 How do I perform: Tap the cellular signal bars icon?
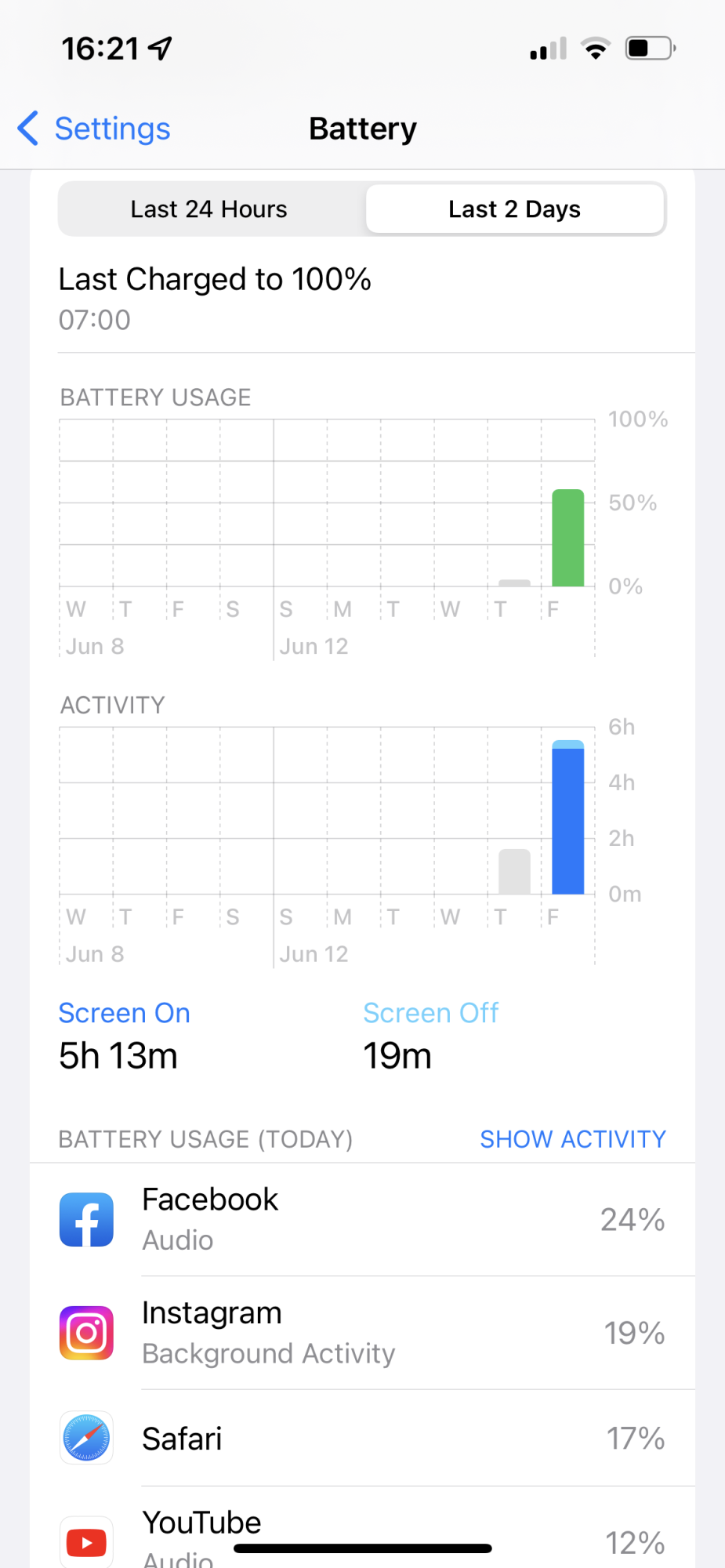click(x=548, y=49)
